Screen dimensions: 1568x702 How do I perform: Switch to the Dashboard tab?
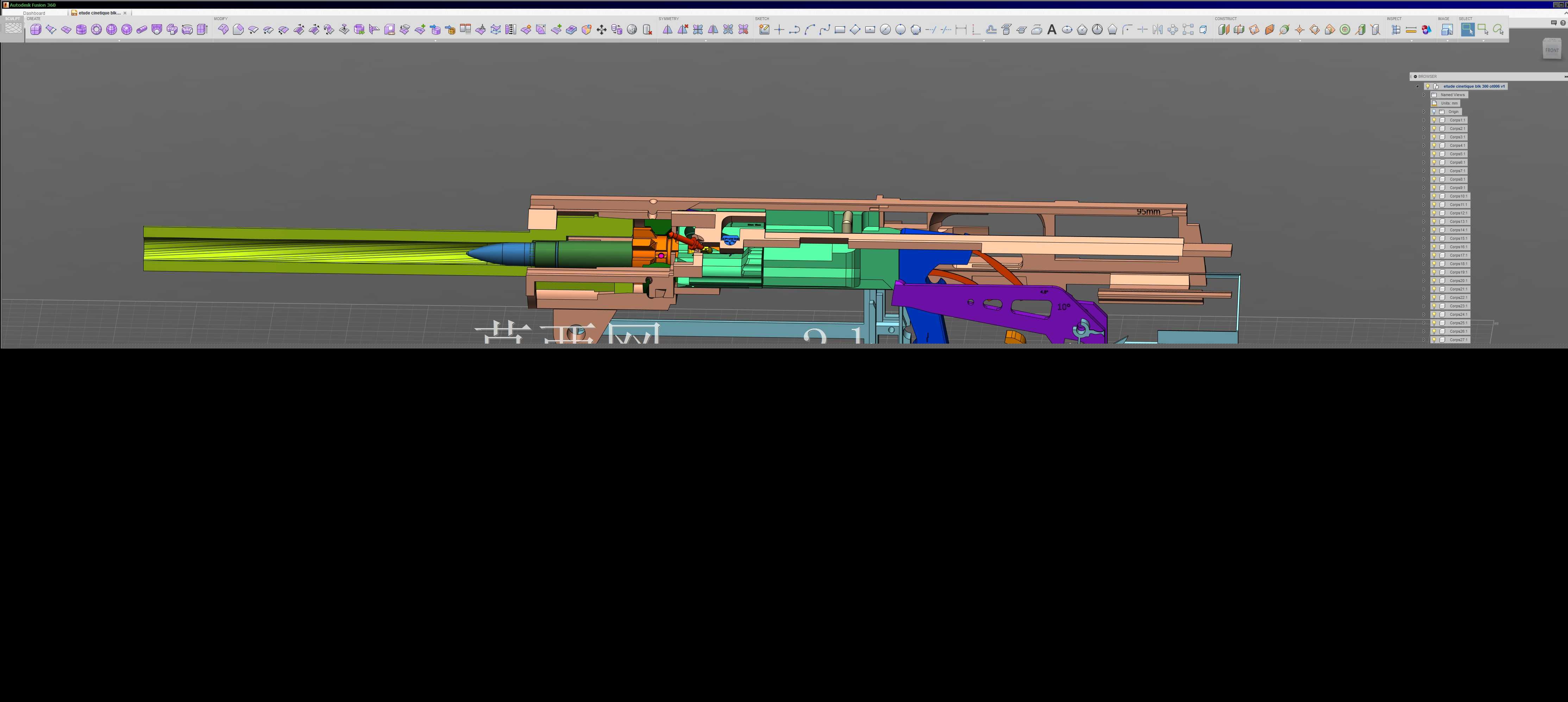(x=34, y=13)
